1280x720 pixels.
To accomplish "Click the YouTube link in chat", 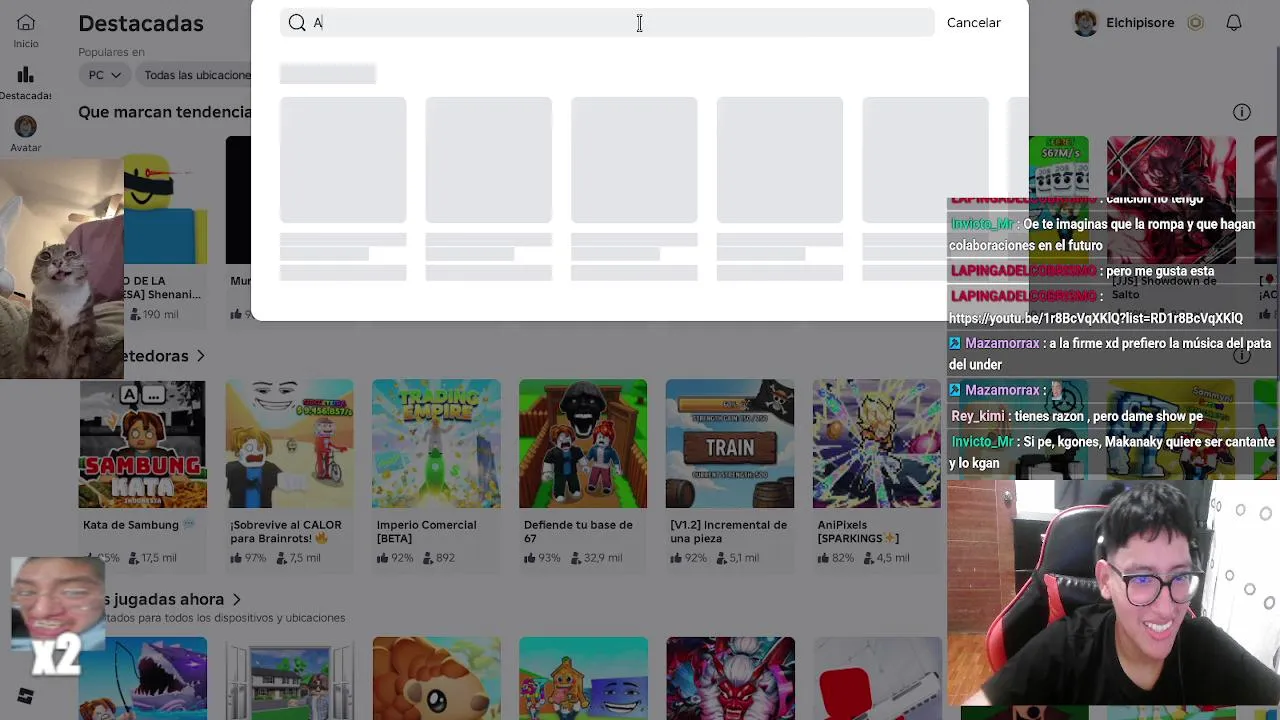I will tap(1096, 318).
